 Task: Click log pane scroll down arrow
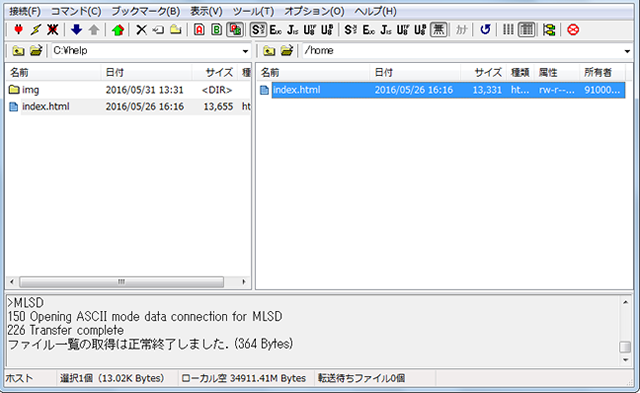(x=625, y=360)
